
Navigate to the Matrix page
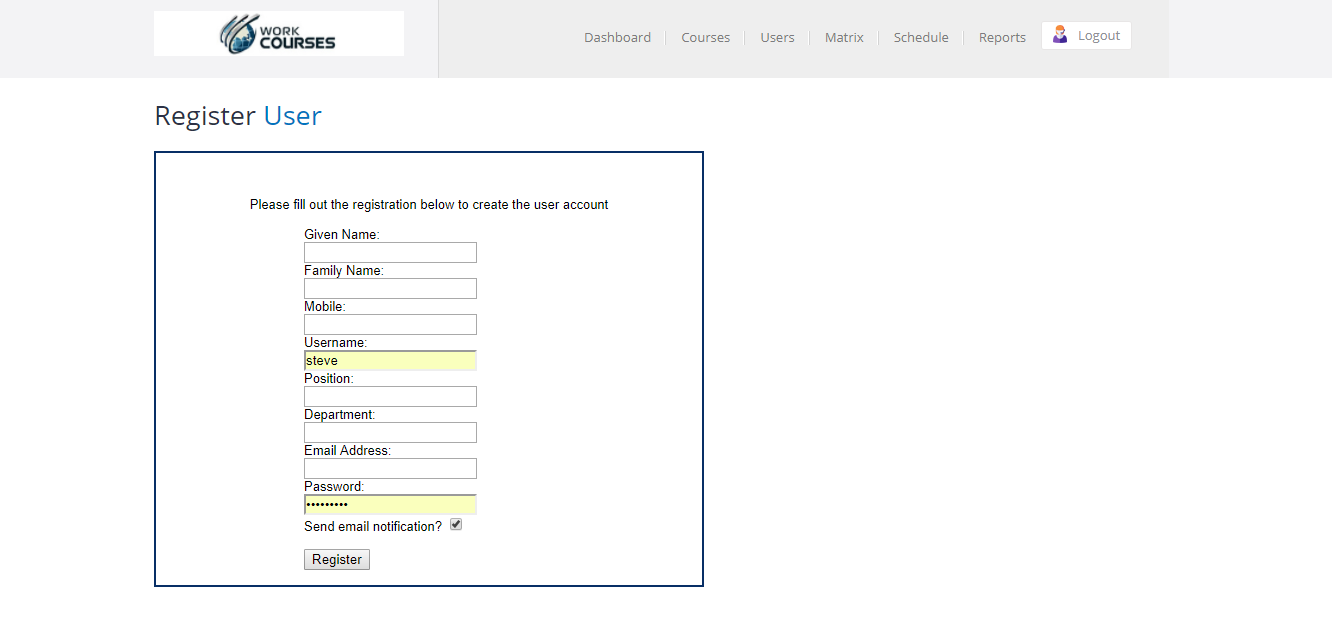844,38
